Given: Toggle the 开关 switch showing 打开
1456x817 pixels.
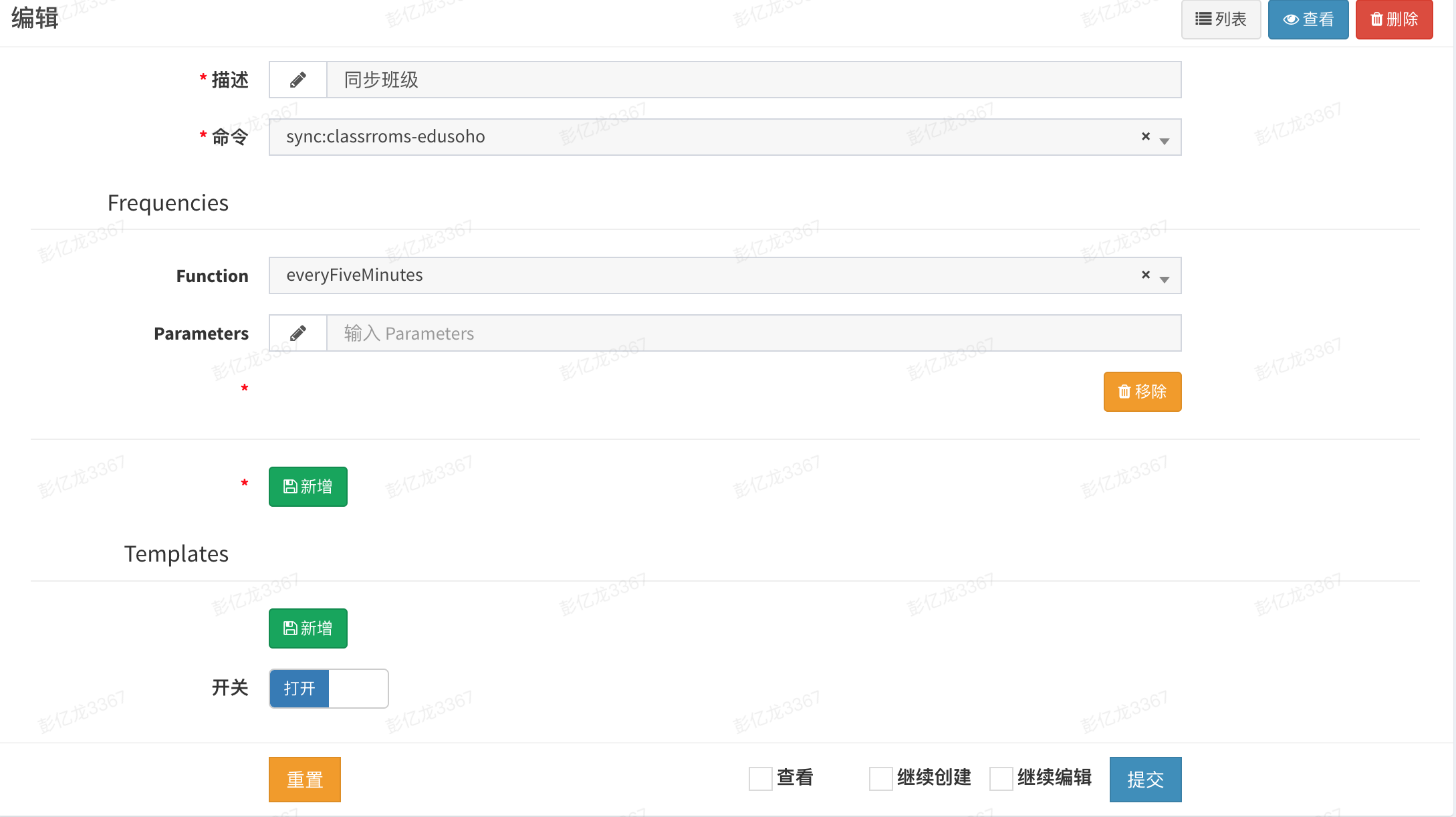Looking at the screenshot, I should [x=328, y=689].
